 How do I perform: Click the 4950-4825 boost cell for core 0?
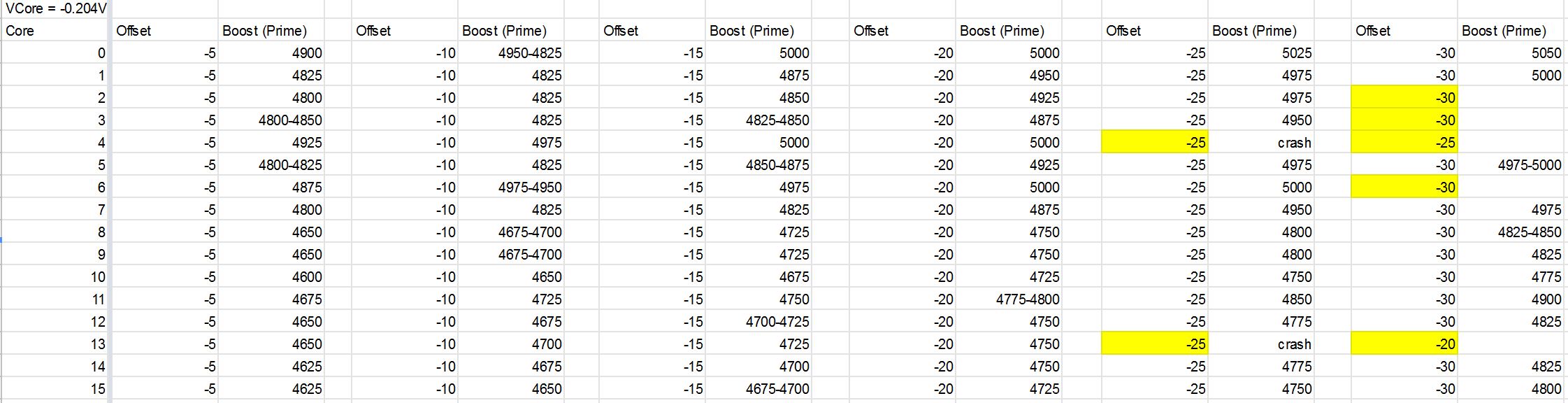(511, 52)
